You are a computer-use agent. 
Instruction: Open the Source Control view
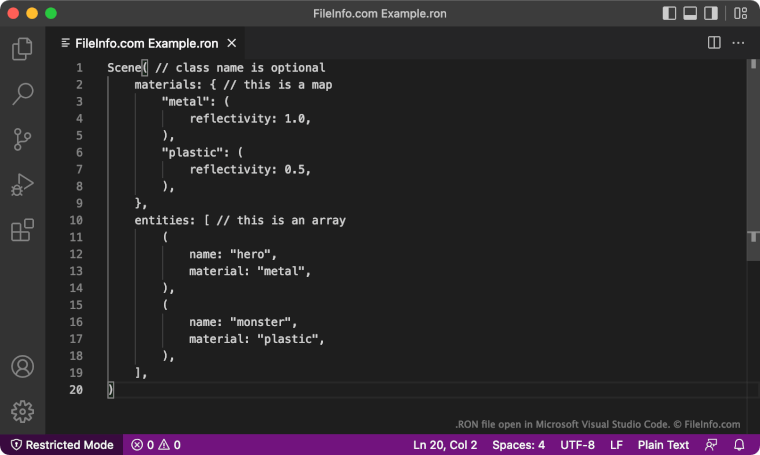point(22,140)
